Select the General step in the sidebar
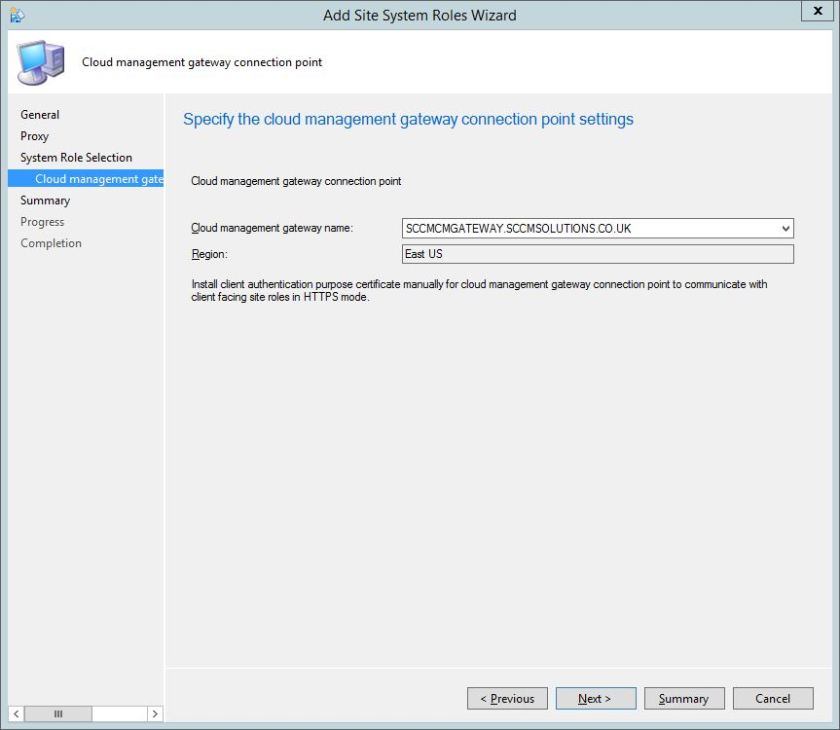840x730 pixels. click(40, 114)
